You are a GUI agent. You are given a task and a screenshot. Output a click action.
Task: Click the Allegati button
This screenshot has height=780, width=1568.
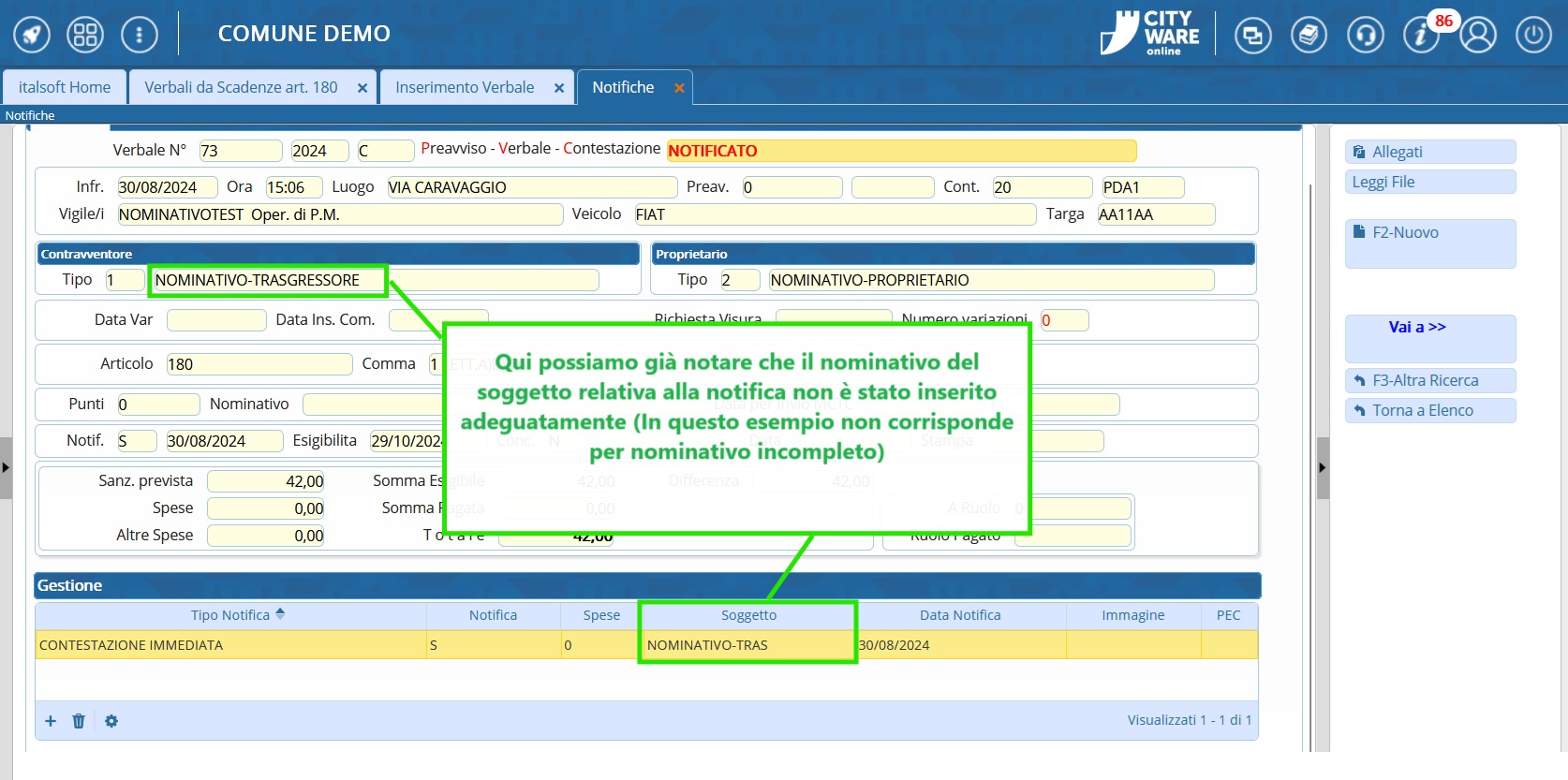1429,152
